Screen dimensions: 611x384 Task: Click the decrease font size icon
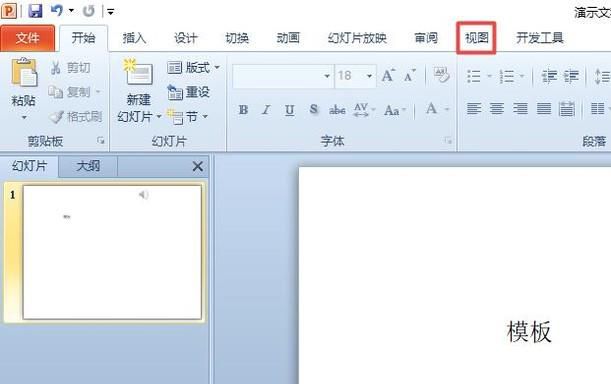point(409,76)
